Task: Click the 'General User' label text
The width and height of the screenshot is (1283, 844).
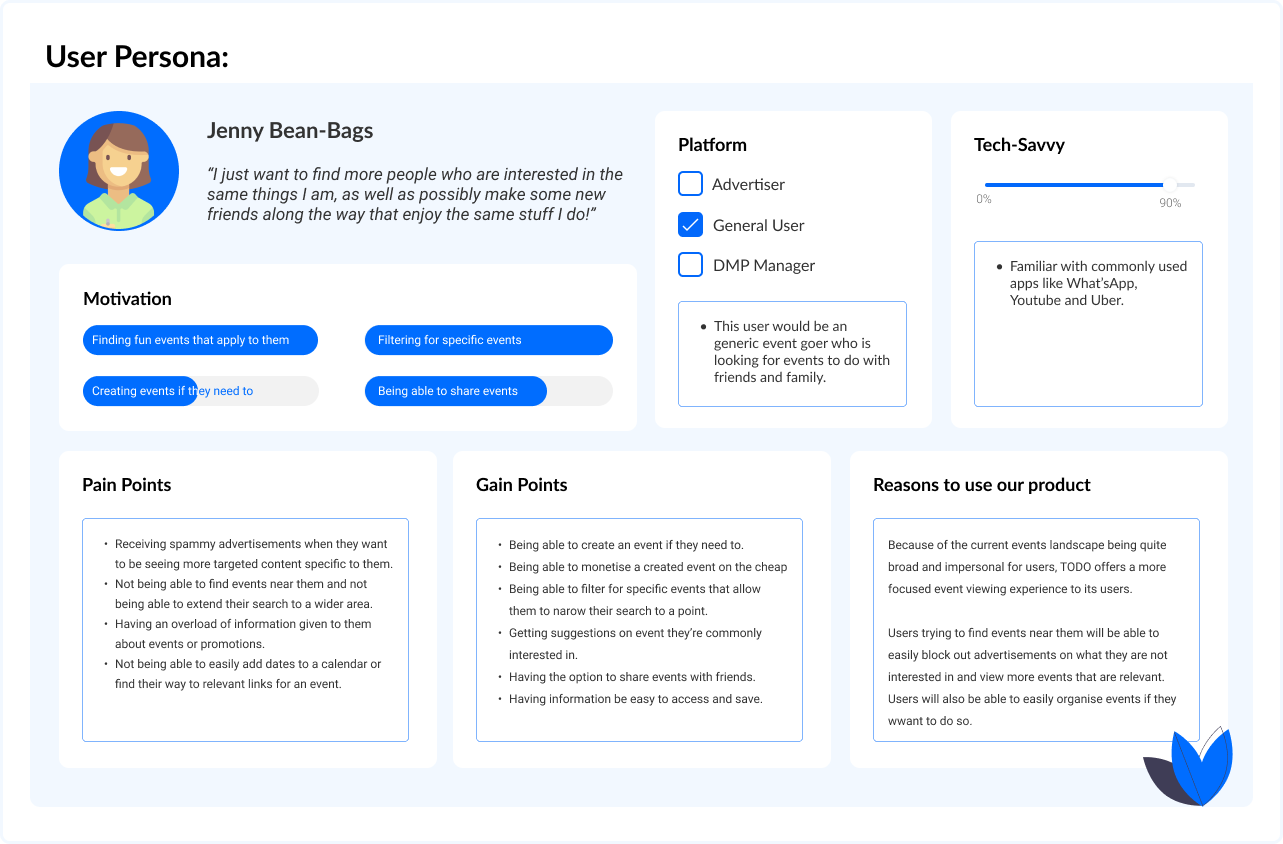Action: [758, 226]
